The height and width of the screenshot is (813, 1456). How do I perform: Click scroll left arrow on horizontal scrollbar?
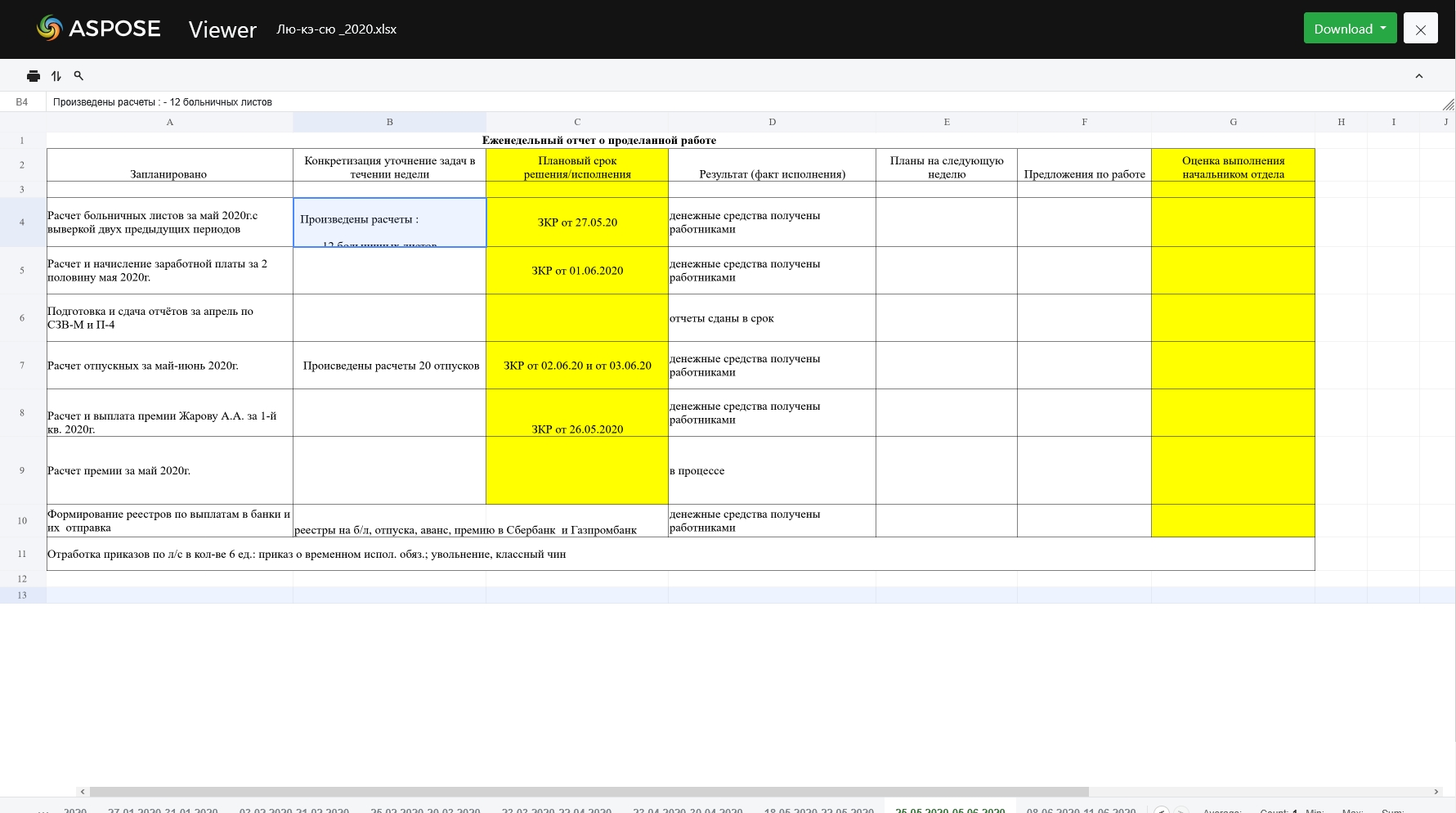[x=82, y=792]
